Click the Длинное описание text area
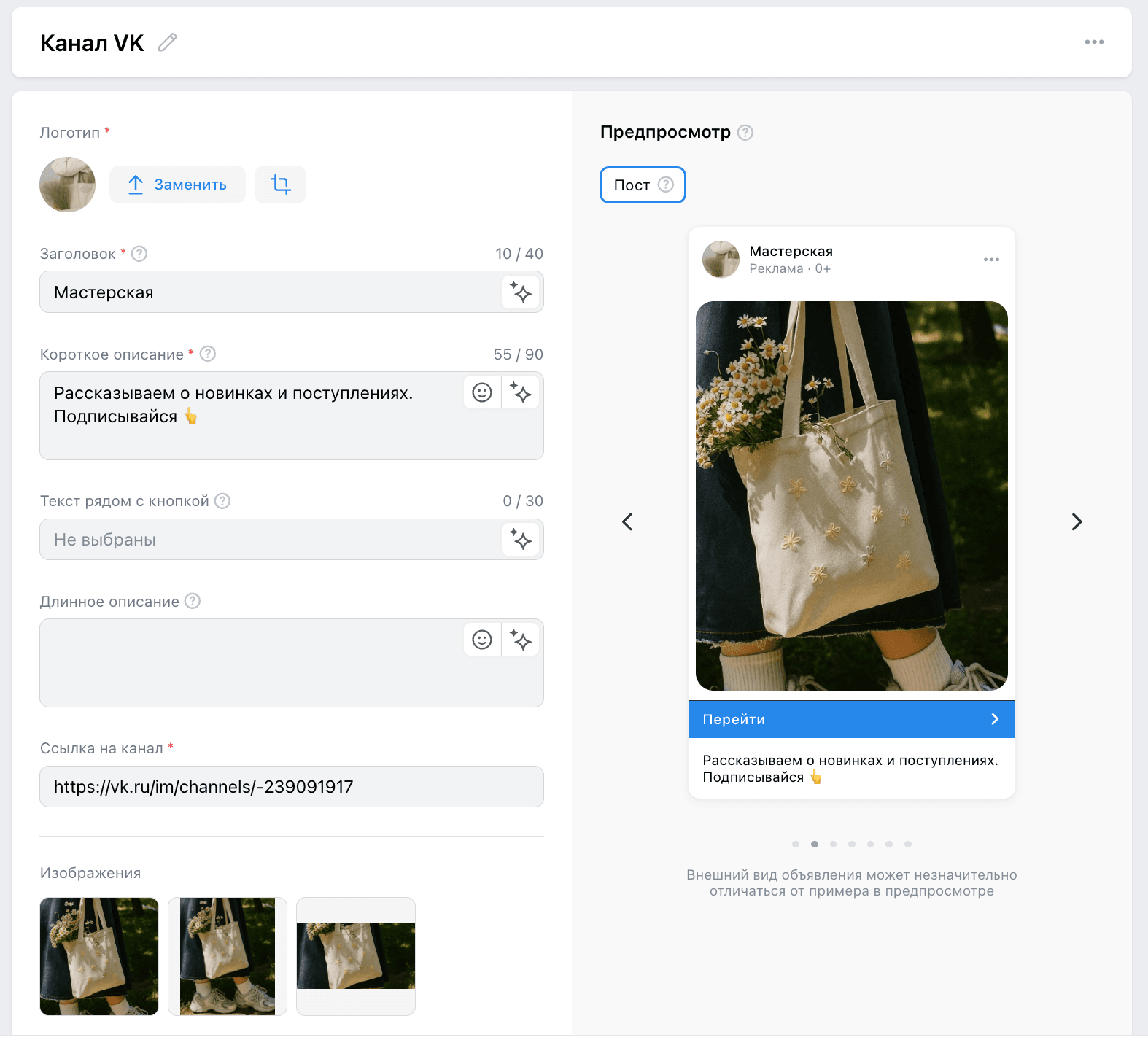 click(x=292, y=663)
